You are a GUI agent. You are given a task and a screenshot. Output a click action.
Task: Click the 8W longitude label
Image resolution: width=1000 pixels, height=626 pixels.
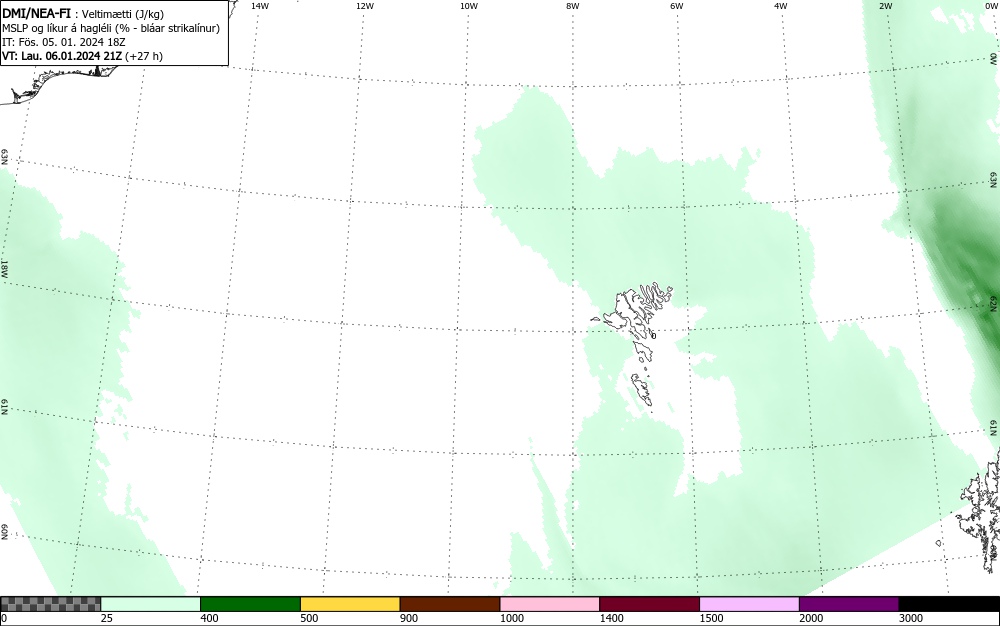pyautogui.click(x=573, y=6)
